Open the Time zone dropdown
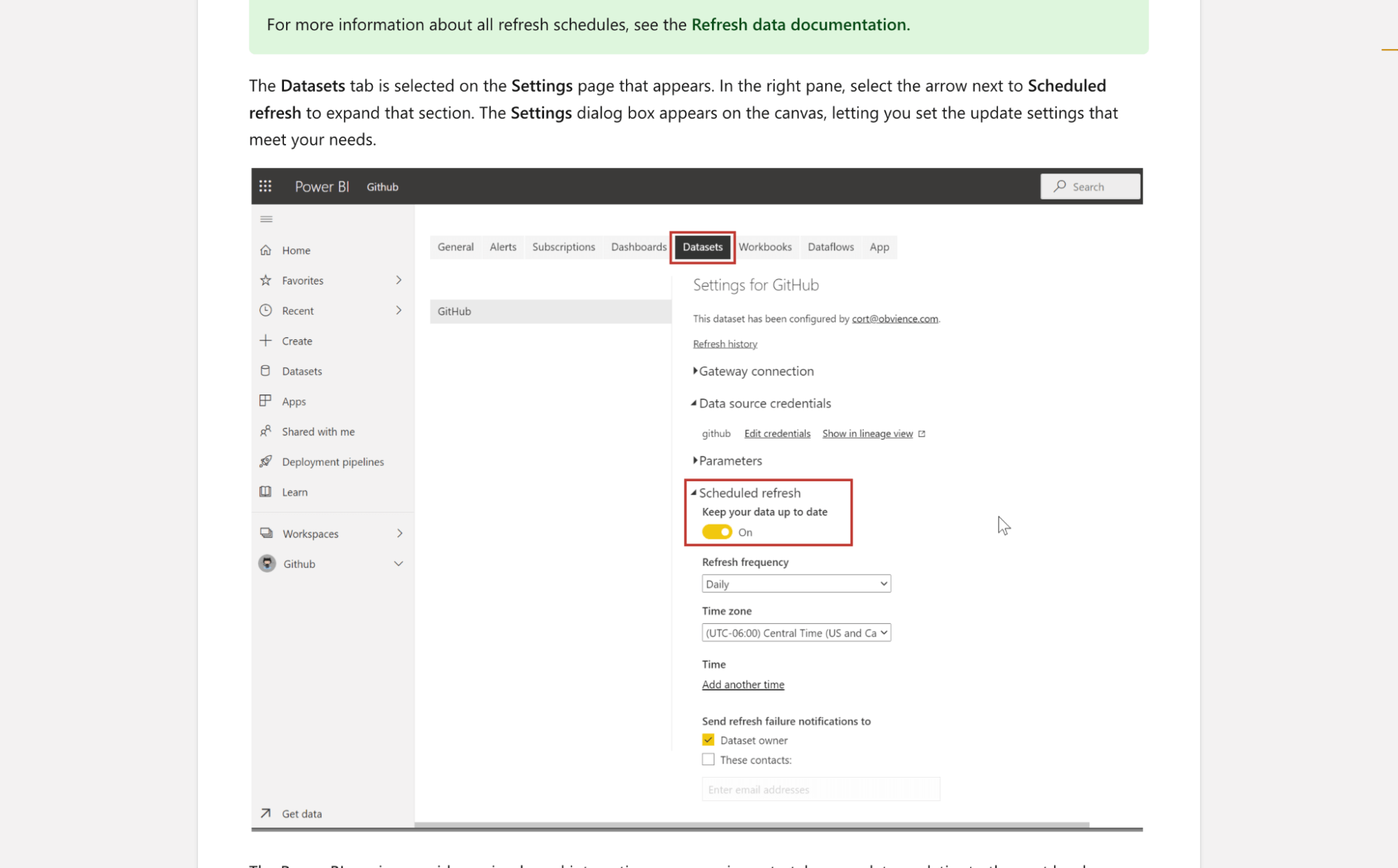Viewport: 1398px width, 868px height. pos(796,632)
